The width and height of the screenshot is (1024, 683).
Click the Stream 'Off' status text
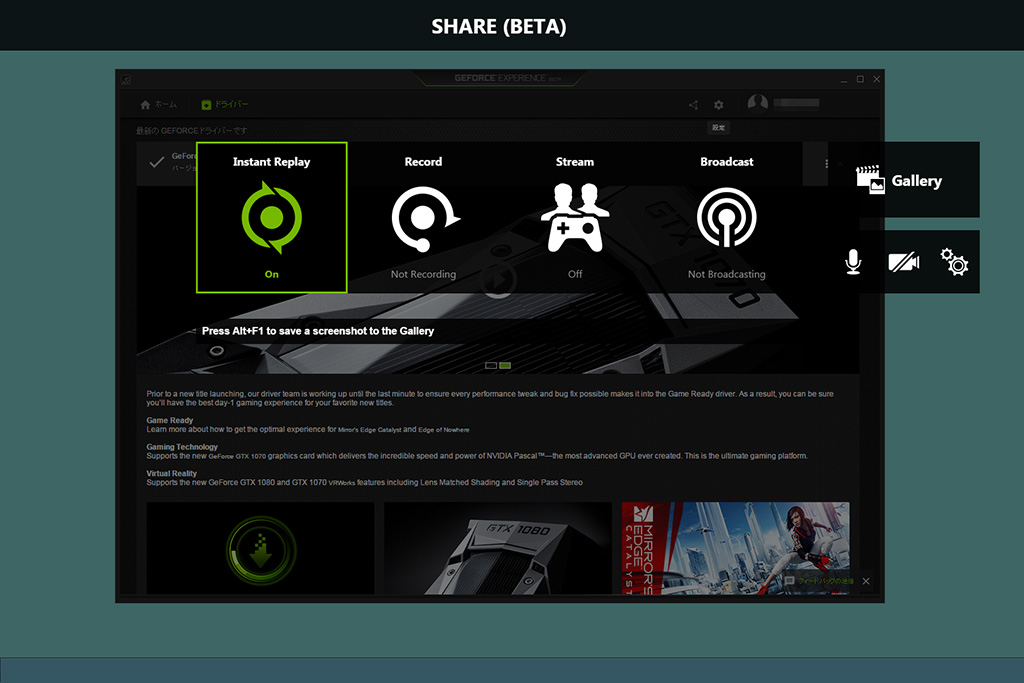[575, 274]
